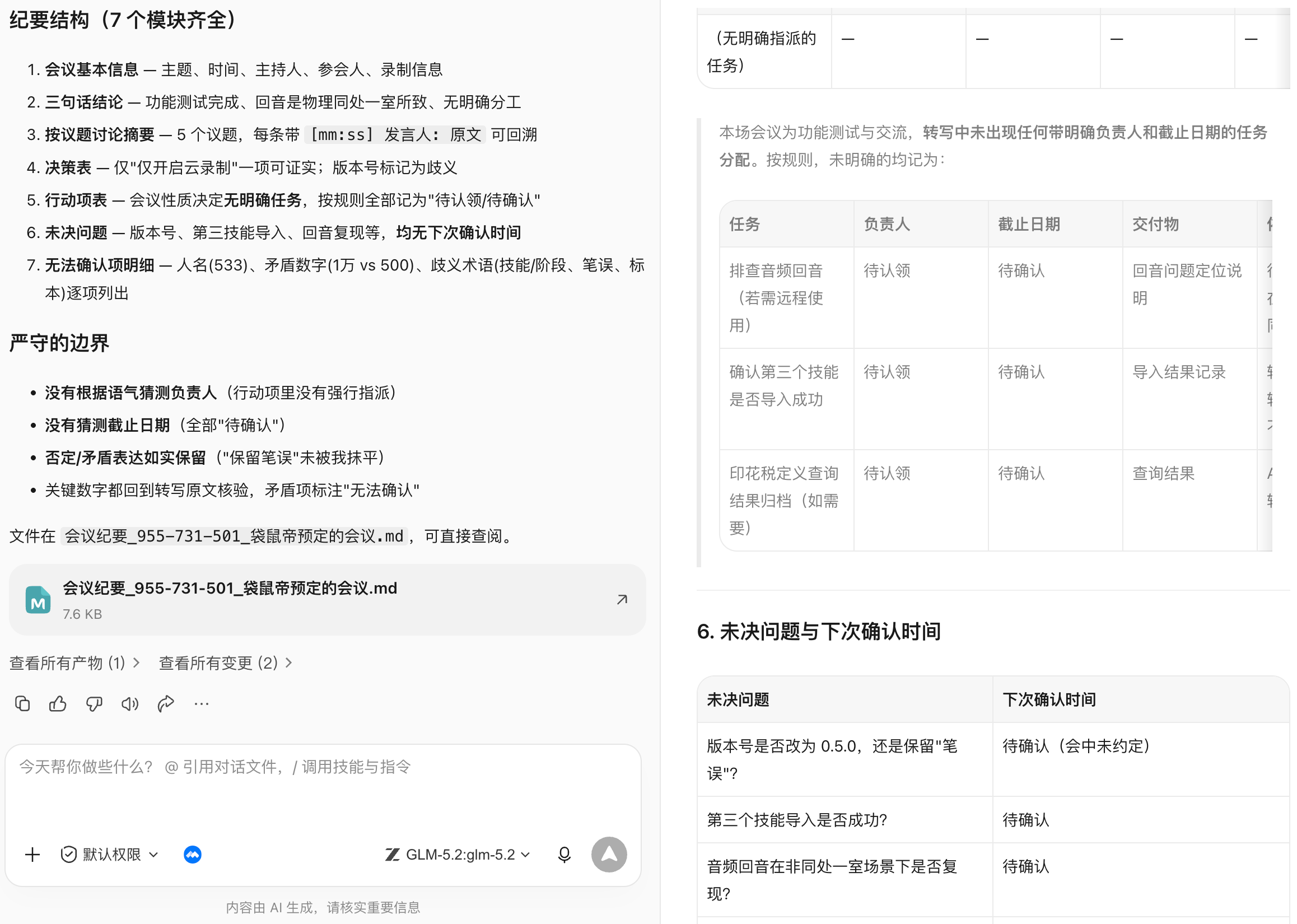Expand 查看所有产物 (1)

pos(74,663)
